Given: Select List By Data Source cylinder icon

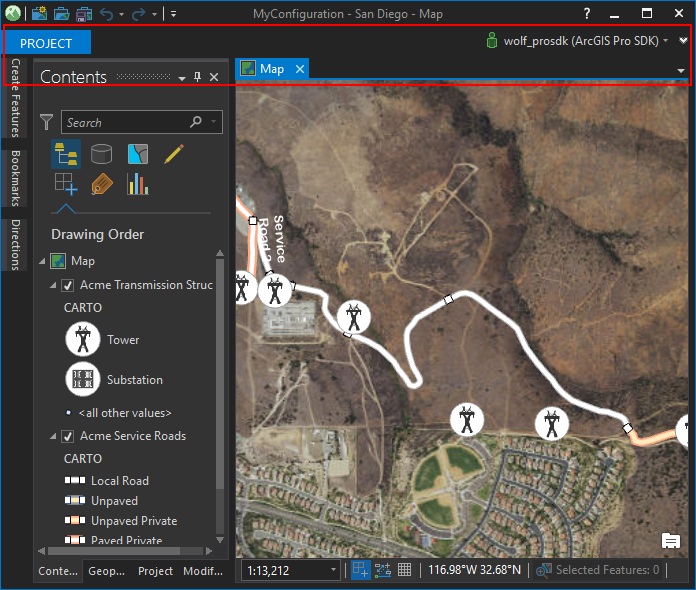Looking at the screenshot, I should (102, 154).
